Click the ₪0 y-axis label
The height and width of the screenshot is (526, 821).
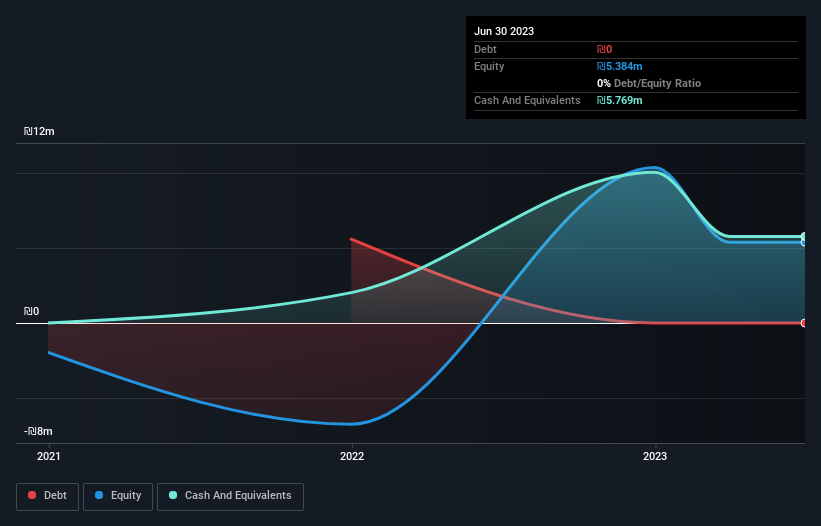pyautogui.click(x=31, y=311)
